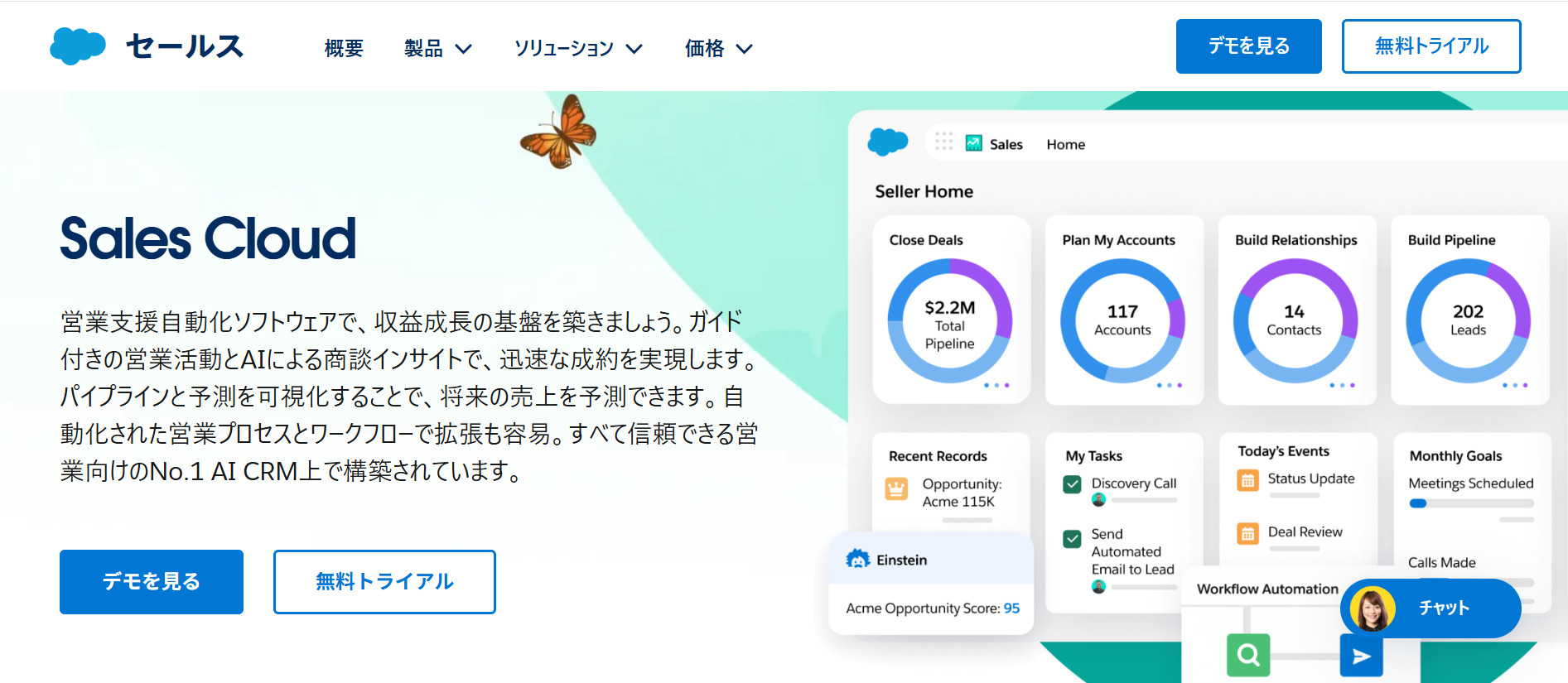Select the Sales label in dashboard
Screen dimensions: 1568x683
pos(1006,144)
